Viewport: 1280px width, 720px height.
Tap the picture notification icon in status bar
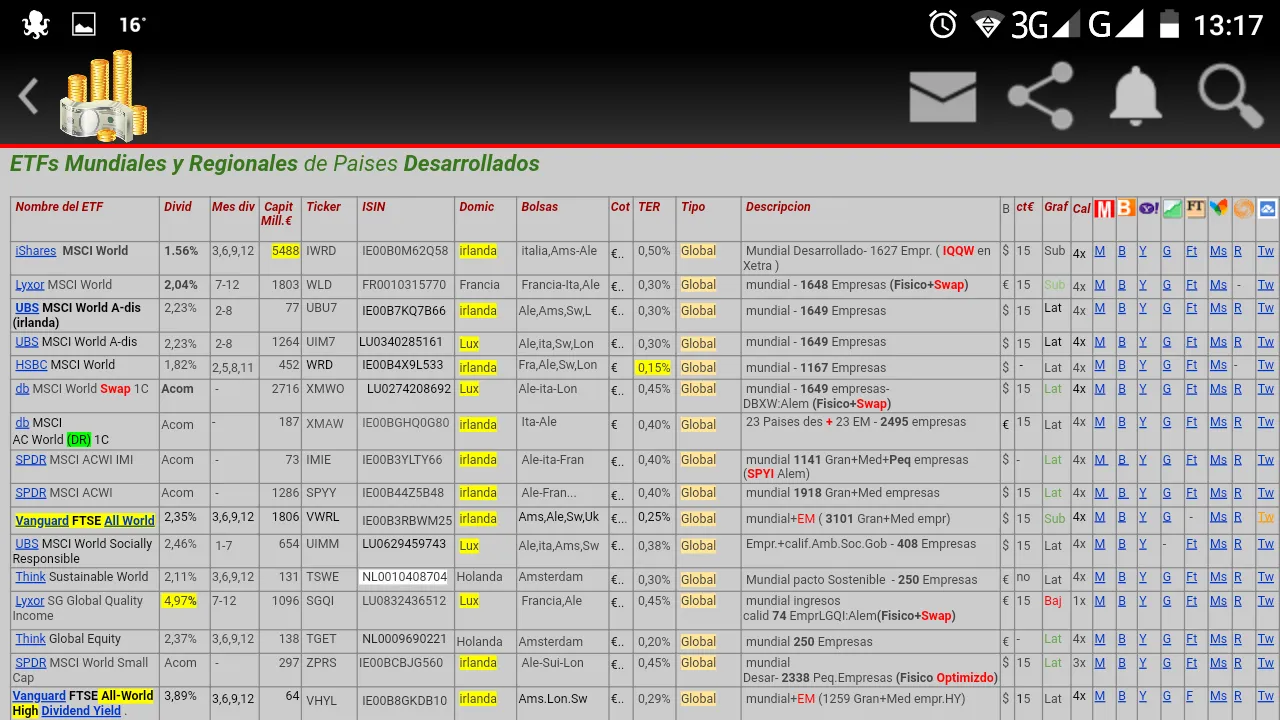coord(84,24)
